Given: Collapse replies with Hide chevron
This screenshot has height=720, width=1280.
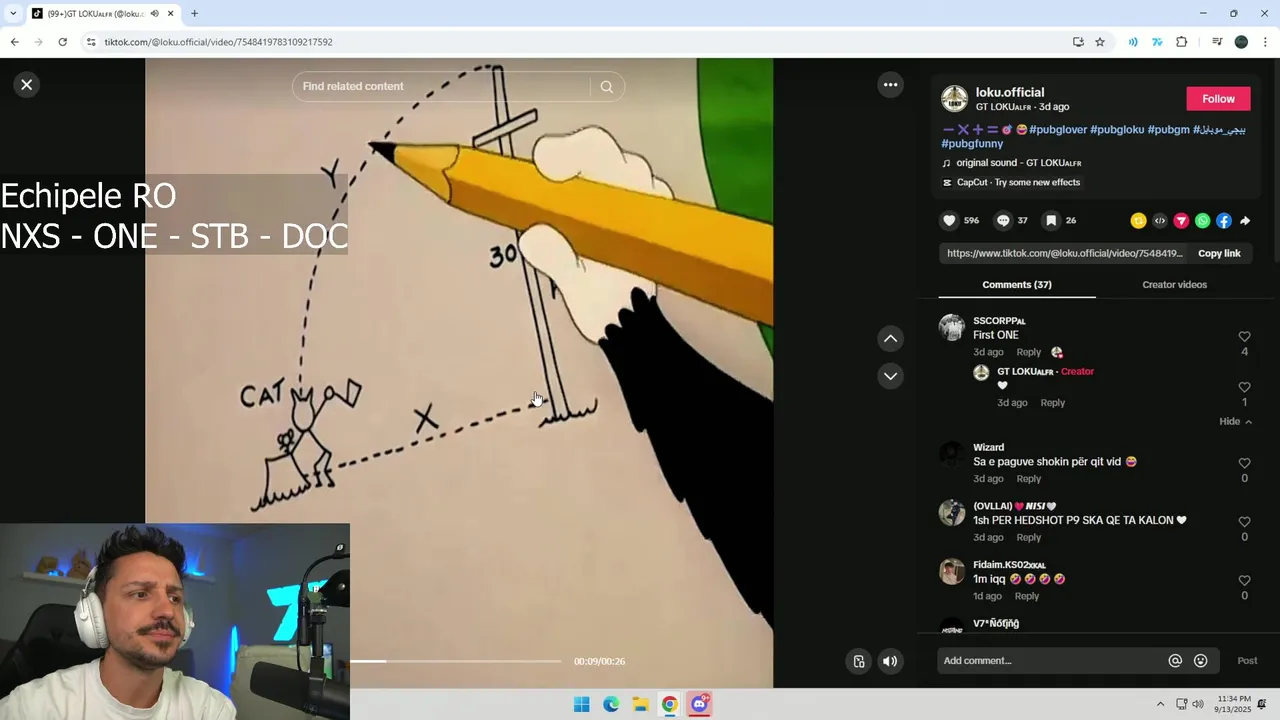Looking at the screenshot, I should pyautogui.click(x=1236, y=422).
